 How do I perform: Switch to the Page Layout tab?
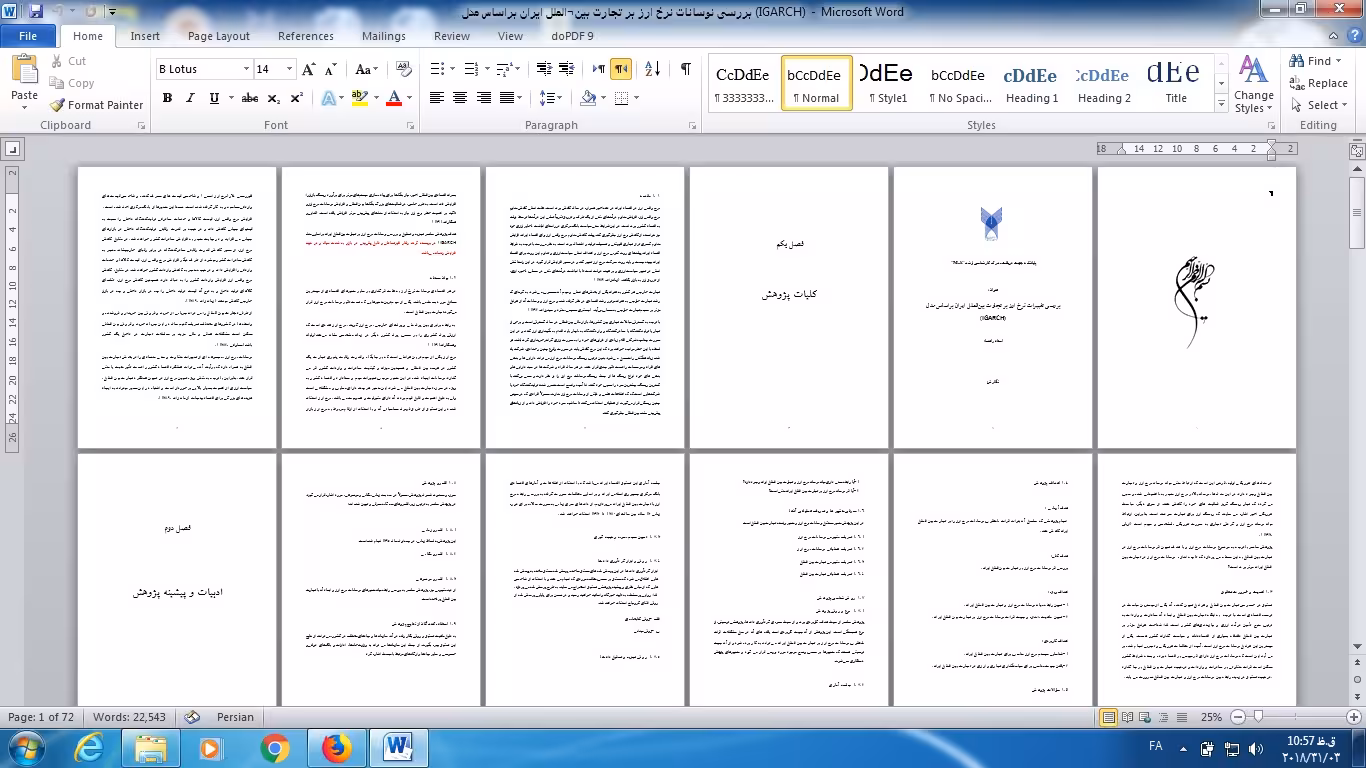point(218,36)
